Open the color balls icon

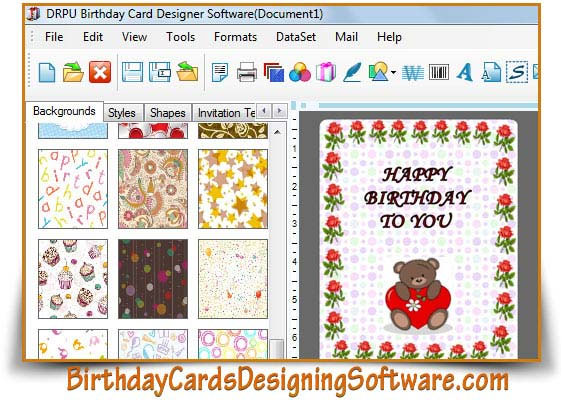coord(300,72)
